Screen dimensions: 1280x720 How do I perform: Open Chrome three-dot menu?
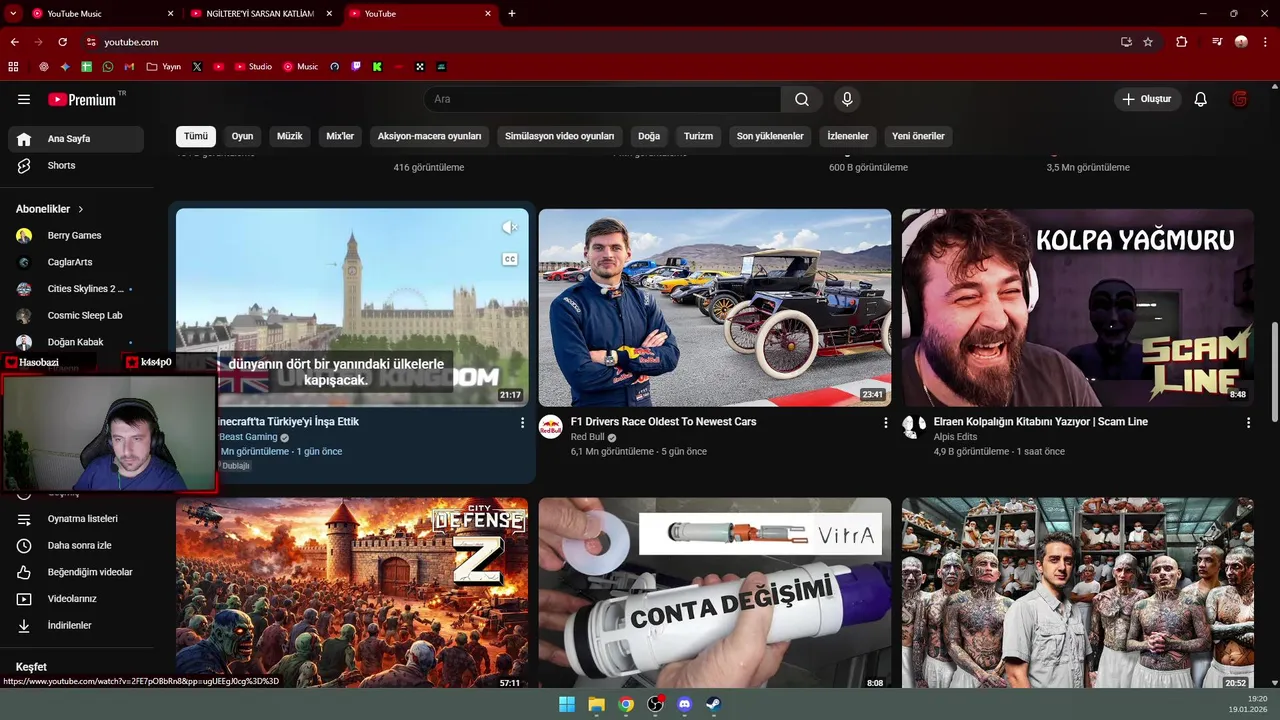point(1265,42)
